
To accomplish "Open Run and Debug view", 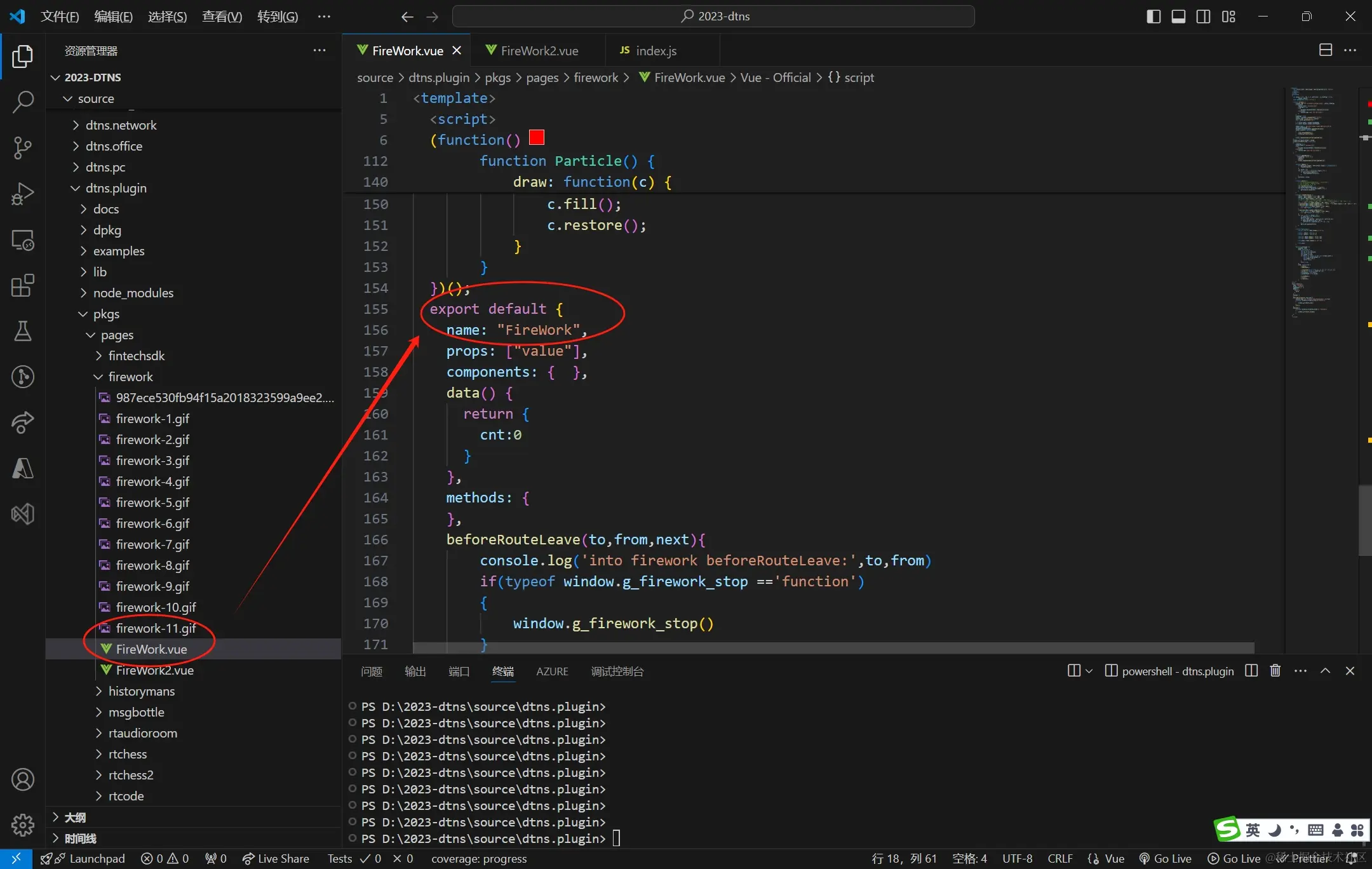I will 23,193.
